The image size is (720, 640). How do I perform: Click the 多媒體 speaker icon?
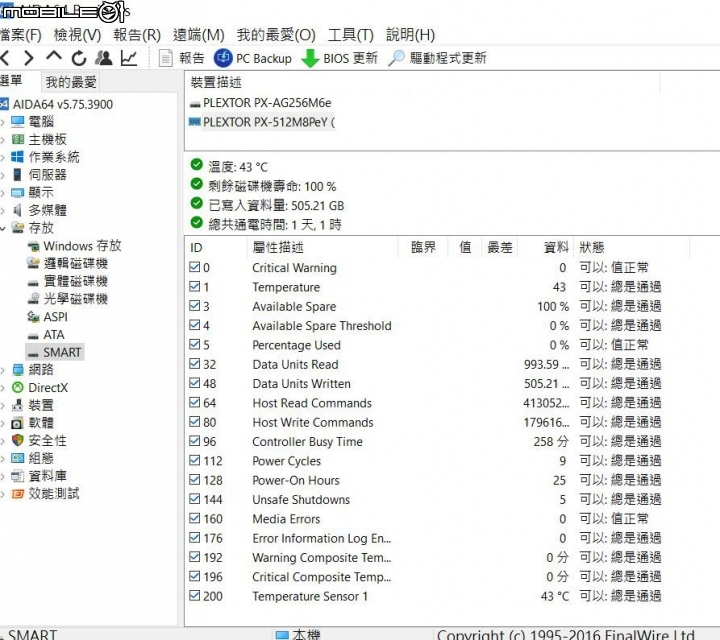17,210
